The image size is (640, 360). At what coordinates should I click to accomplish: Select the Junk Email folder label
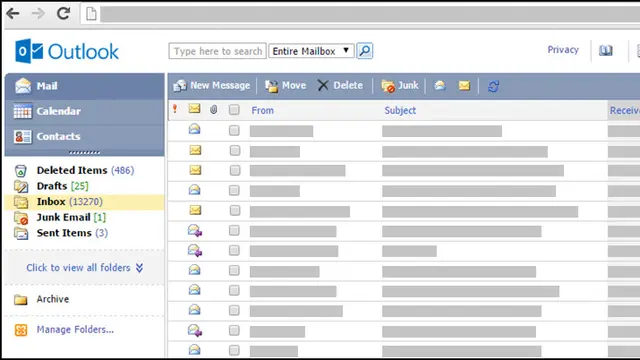tap(63, 218)
